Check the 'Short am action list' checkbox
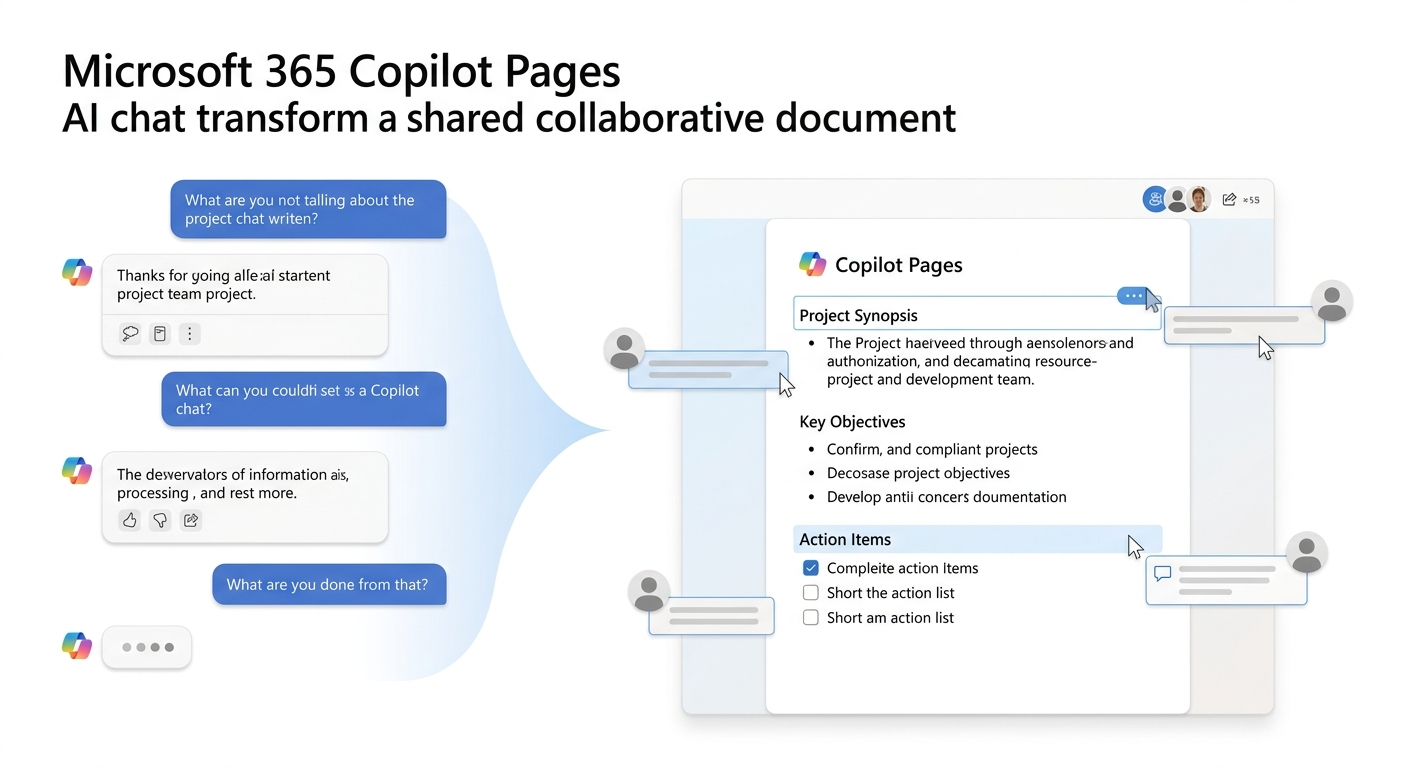Screen dimensions: 1408x768 click(811, 618)
